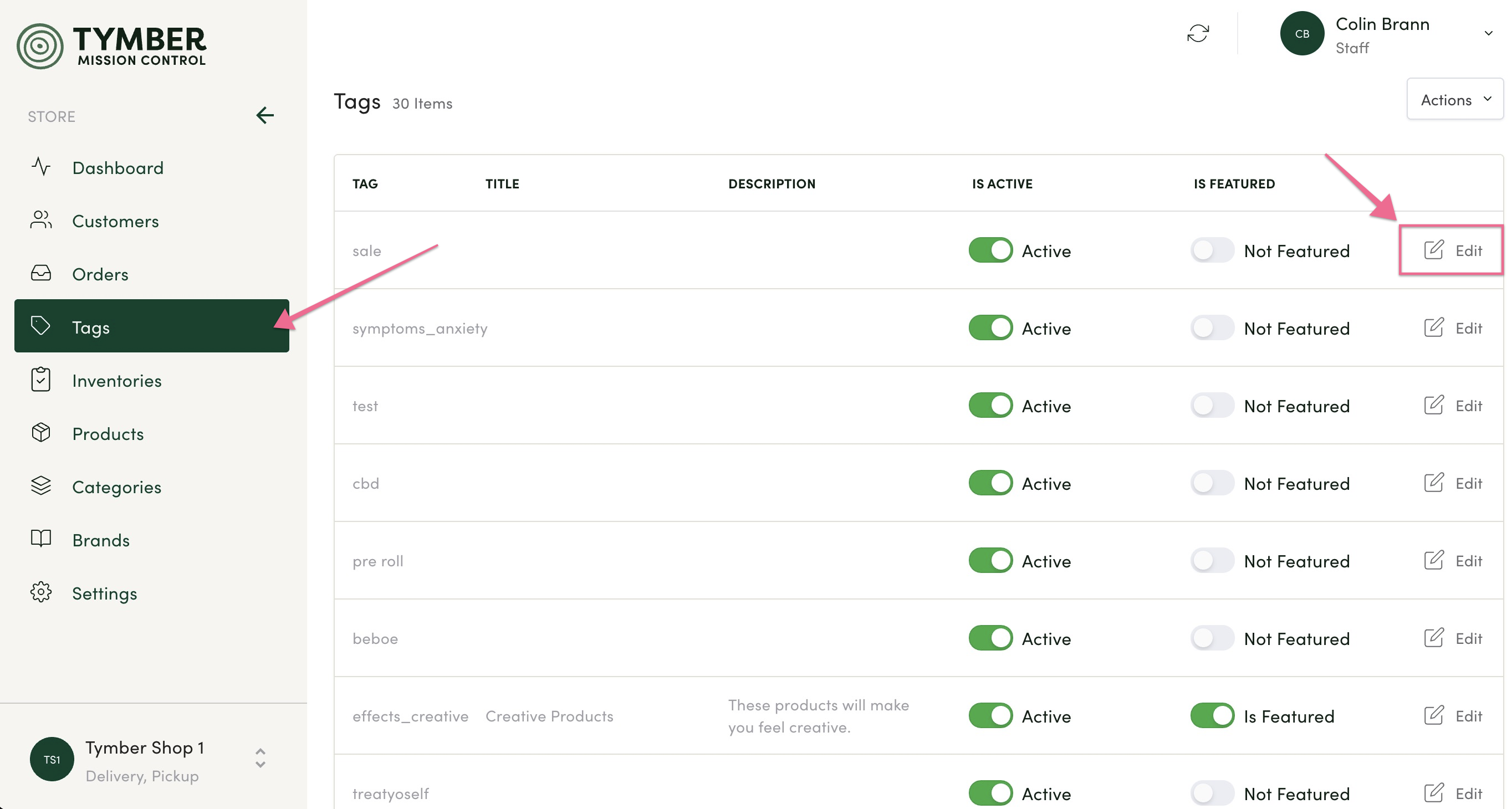Image resolution: width=1512 pixels, height=809 pixels.
Task: Click the IS FEATURED column header
Action: point(1234,183)
